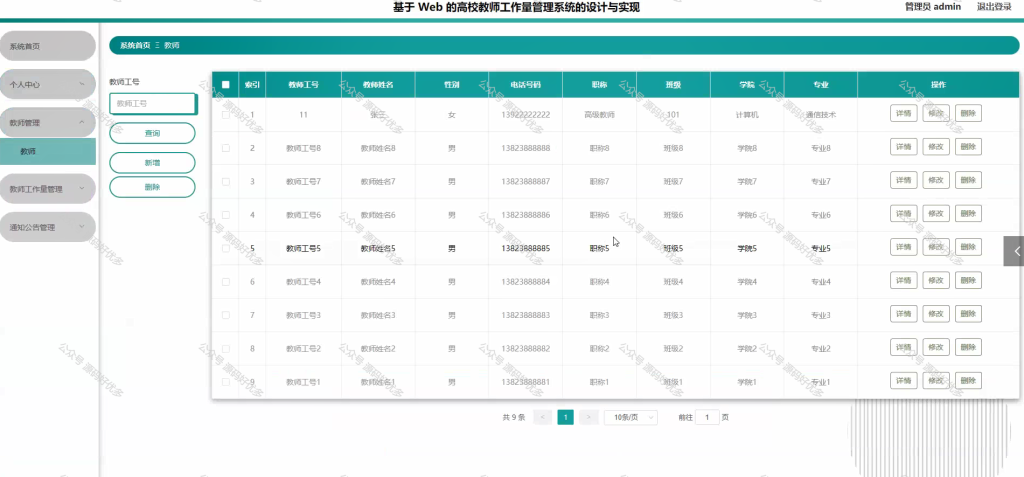The width and height of the screenshot is (1024, 477).
Task: Click the 高级教师 cell
Action: point(600,114)
